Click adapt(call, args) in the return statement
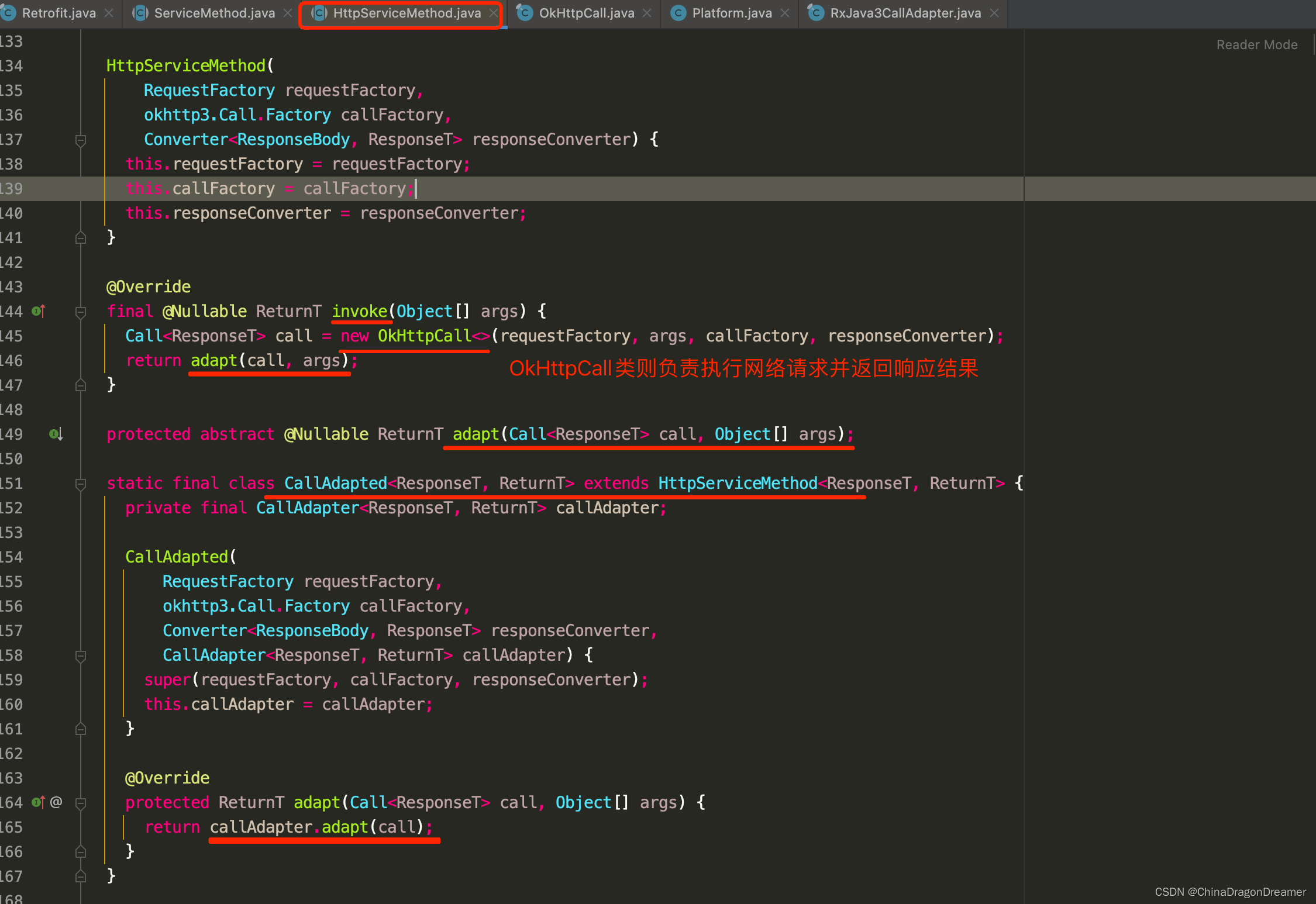This screenshot has width=1316, height=904. click(270, 360)
